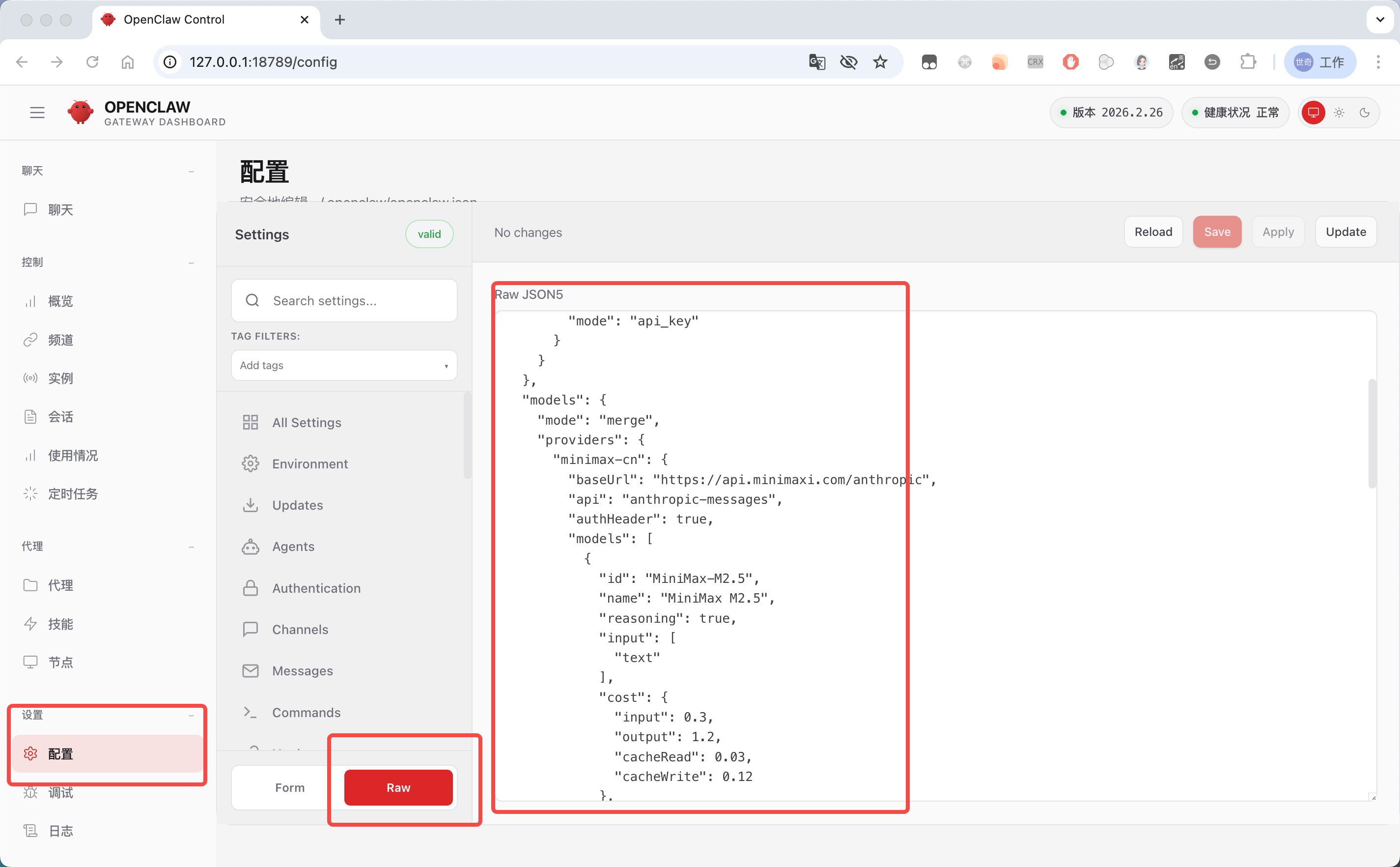Click the Reload button
Image resolution: width=1400 pixels, height=867 pixels.
point(1153,231)
